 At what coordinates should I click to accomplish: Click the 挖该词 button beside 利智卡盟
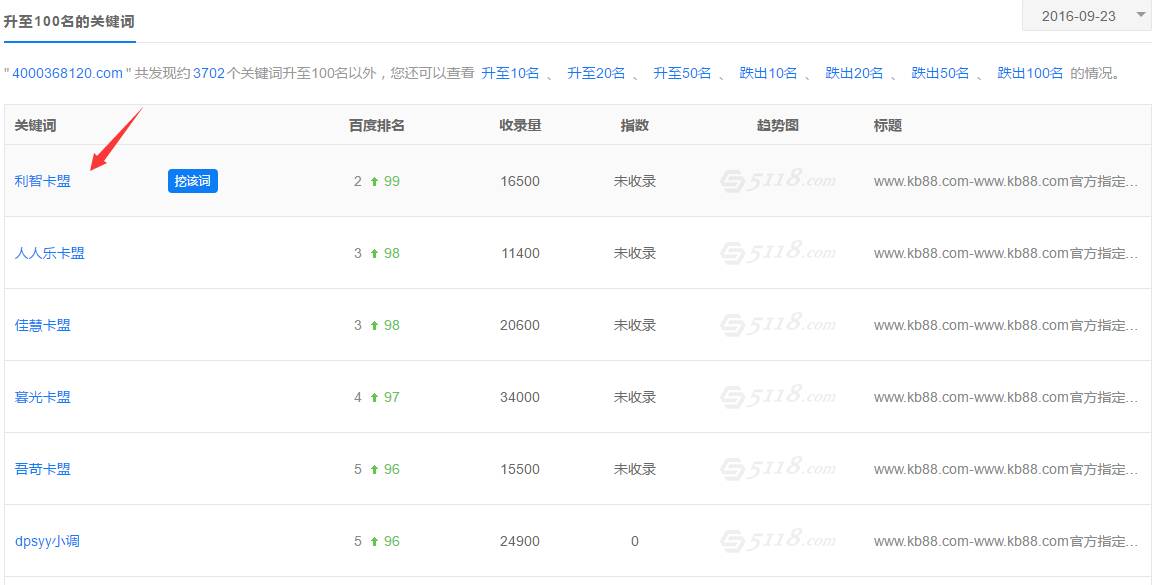(192, 181)
